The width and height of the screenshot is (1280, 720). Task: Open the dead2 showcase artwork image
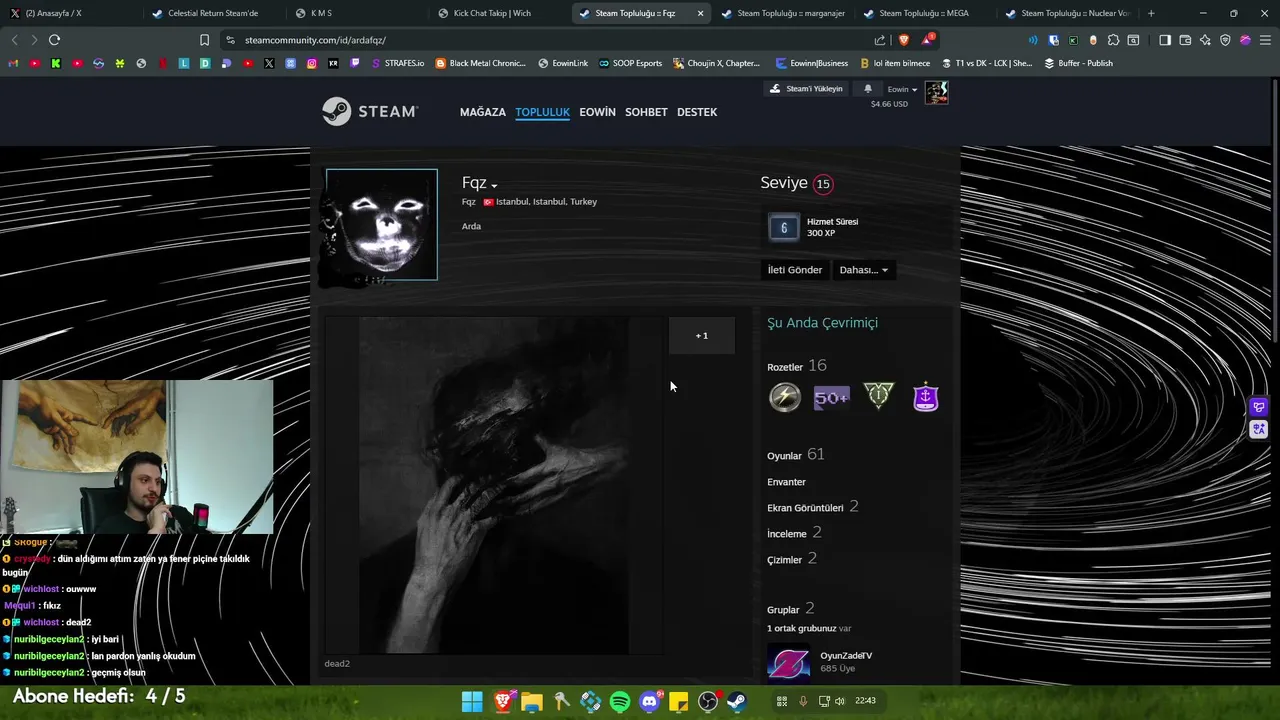click(x=494, y=486)
